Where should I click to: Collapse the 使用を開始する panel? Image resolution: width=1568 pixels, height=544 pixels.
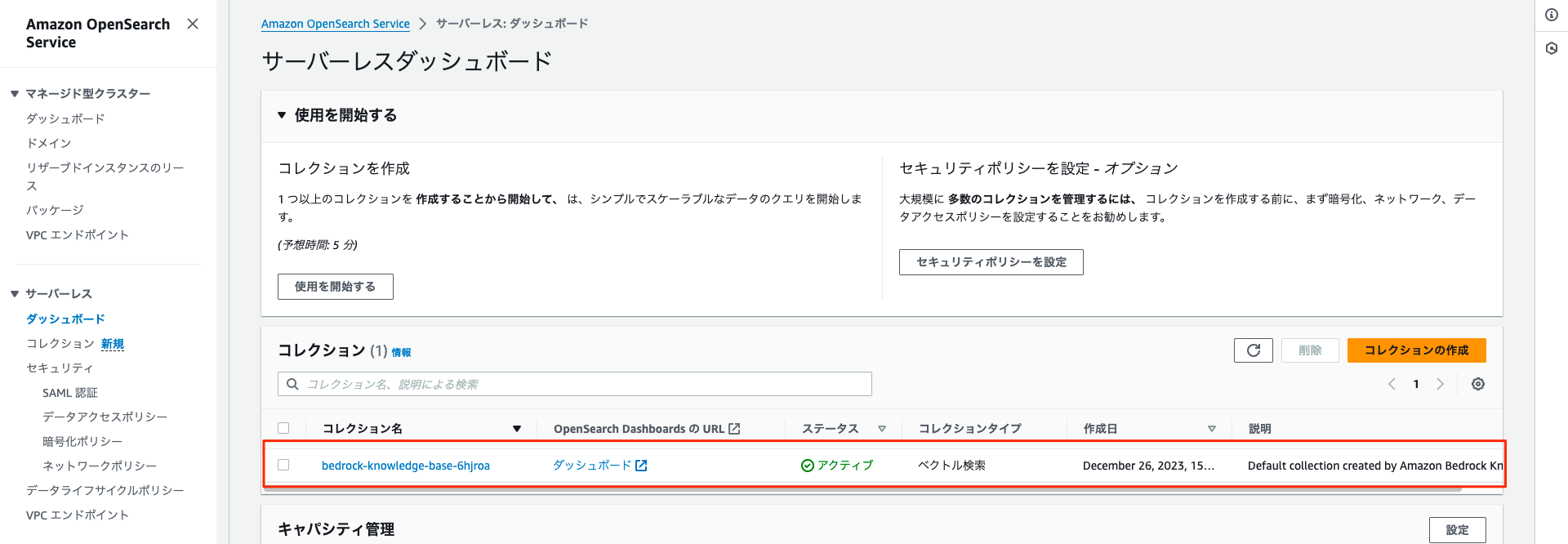[x=282, y=115]
